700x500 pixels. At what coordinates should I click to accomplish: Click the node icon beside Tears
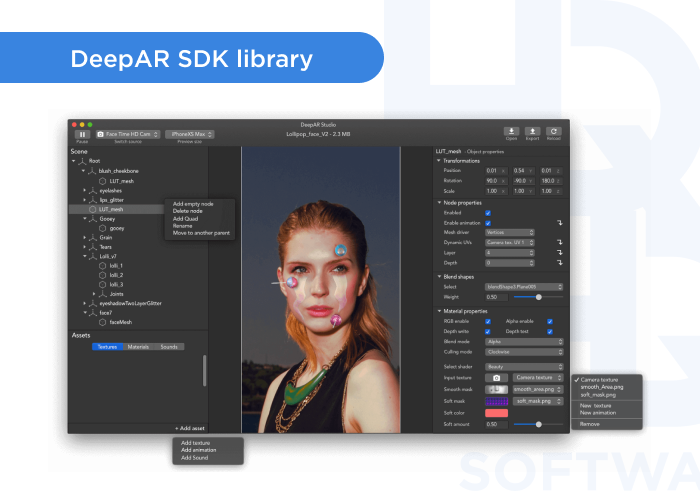tap(93, 247)
